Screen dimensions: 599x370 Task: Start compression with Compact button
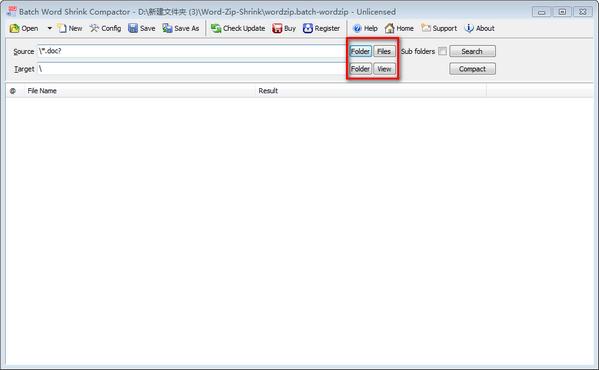(x=472, y=69)
